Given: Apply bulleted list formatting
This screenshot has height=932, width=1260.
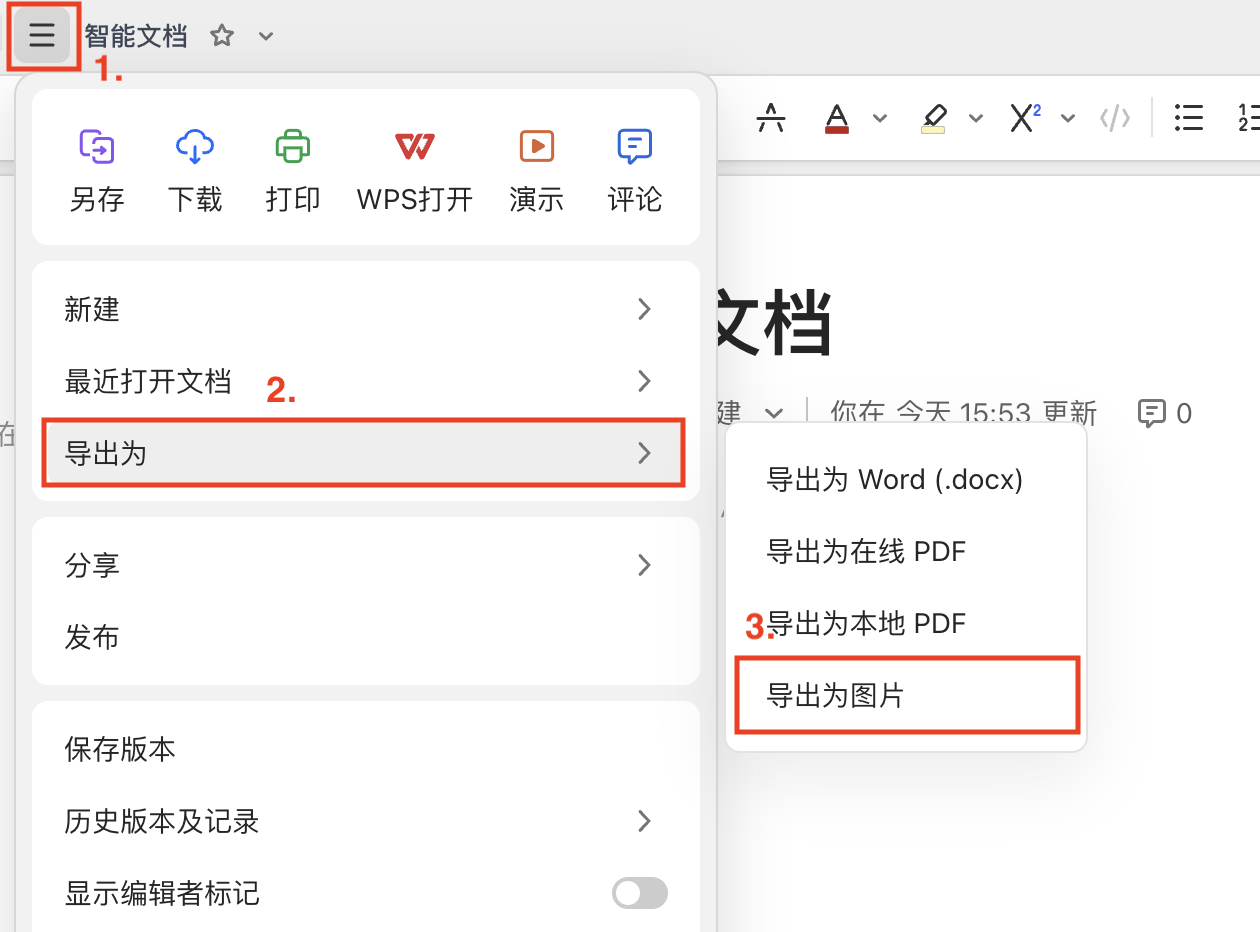Looking at the screenshot, I should click(1188, 118).
